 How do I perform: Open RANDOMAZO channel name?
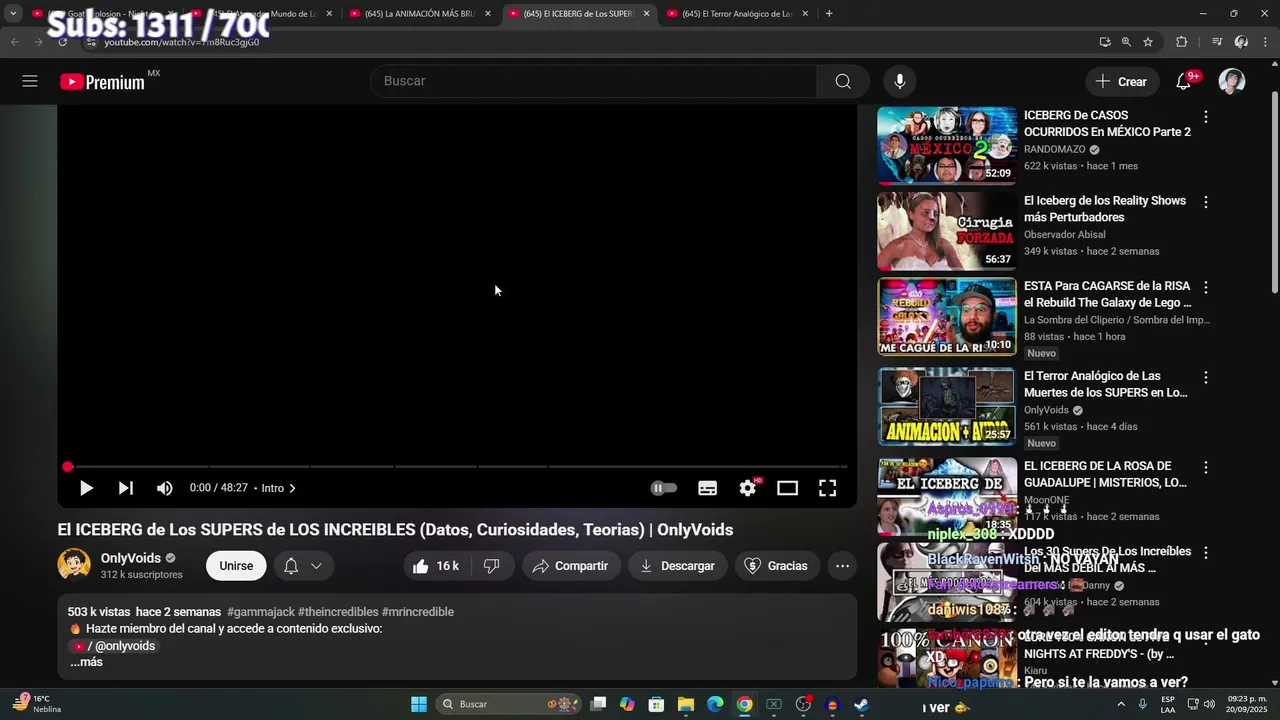point(1055,149)
